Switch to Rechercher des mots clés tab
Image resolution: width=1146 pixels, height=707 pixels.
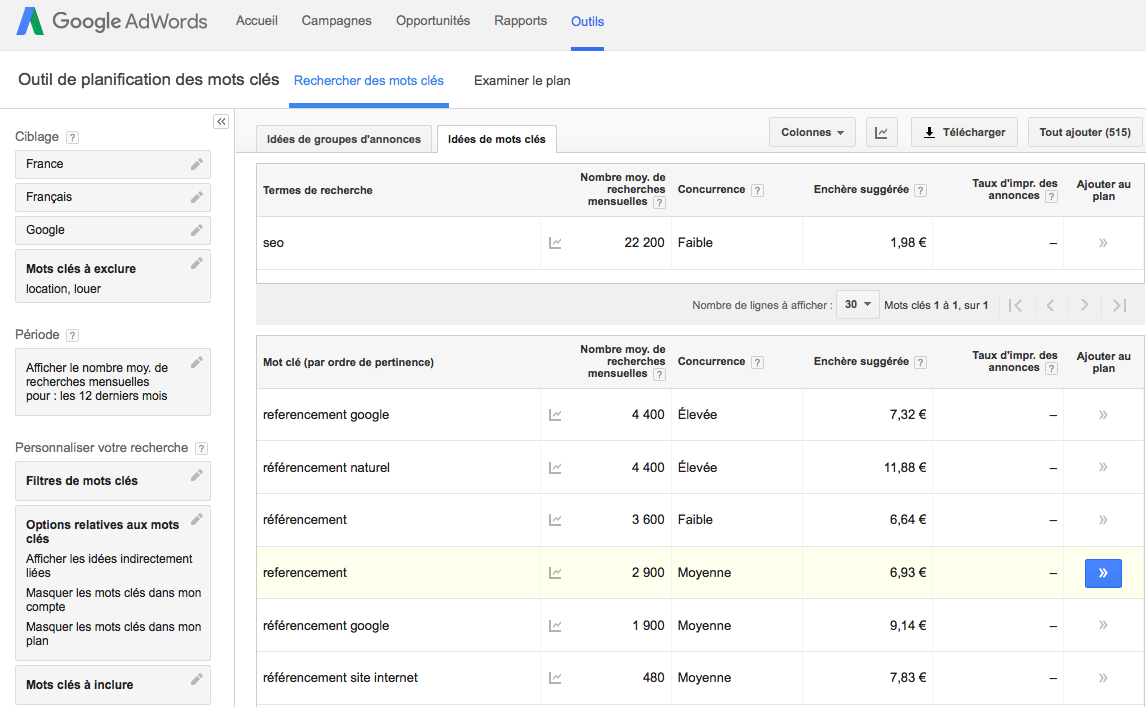click(368, 80)
